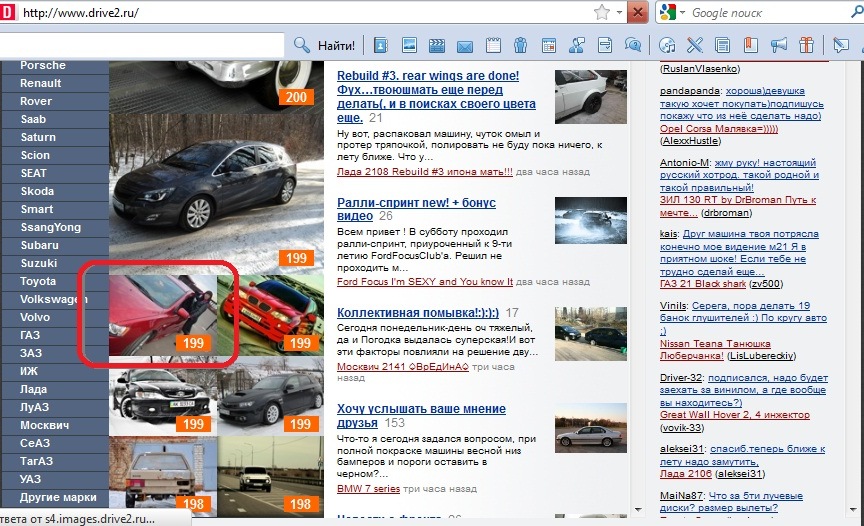864x526 pixels.
Task: Open the search engine selector dropdown arrow
Action: [682, 12]
